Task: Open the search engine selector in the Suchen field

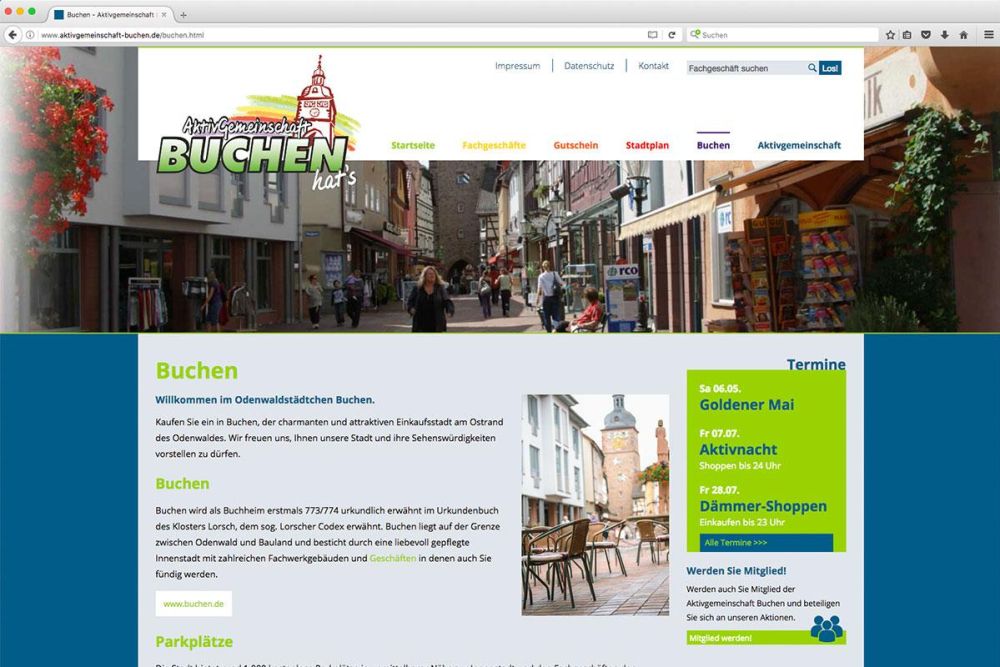Action: click(x=696, y=34)
